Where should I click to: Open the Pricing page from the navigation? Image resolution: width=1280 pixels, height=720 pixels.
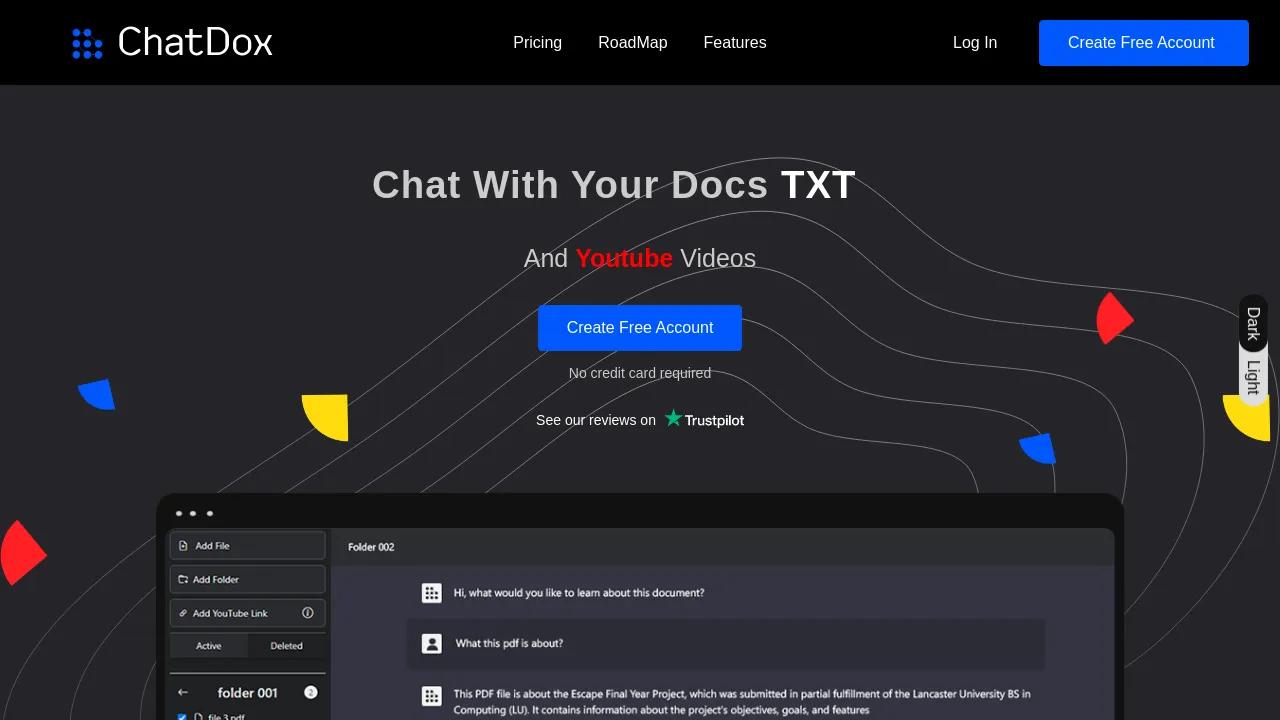538,43
